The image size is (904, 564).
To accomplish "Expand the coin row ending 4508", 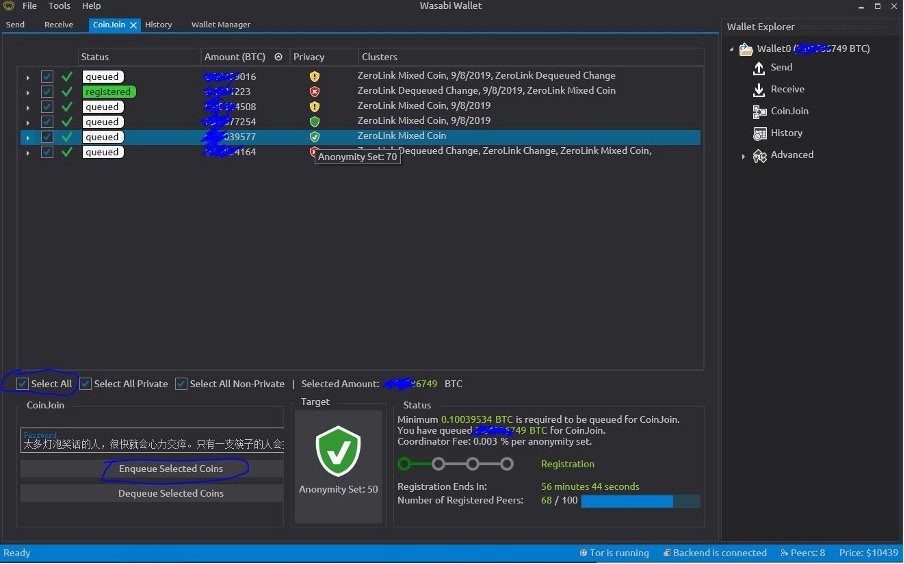I will coord(28,107).
